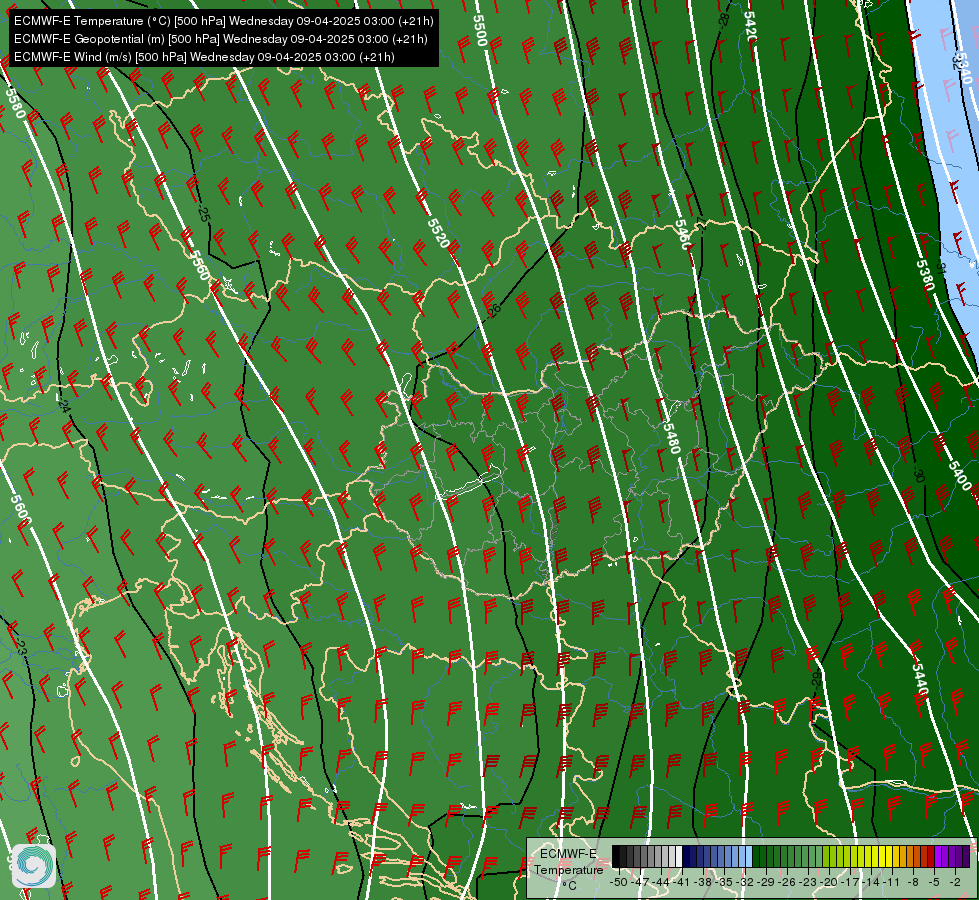Click the -17 value in the legend scale
Viewport: 979px width, 900px height.
(851, 882)
